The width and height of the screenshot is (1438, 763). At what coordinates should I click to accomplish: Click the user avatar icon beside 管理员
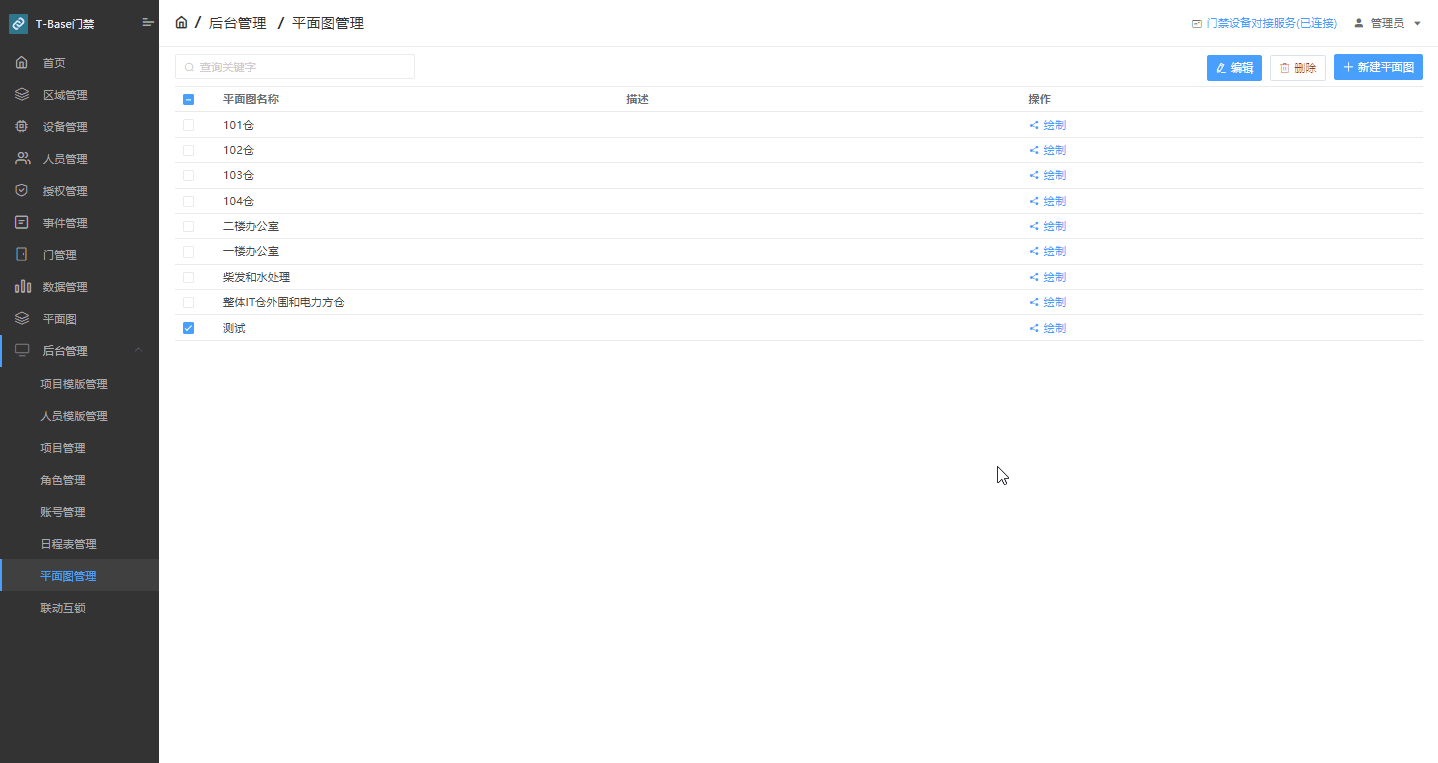click(1359, 23)
